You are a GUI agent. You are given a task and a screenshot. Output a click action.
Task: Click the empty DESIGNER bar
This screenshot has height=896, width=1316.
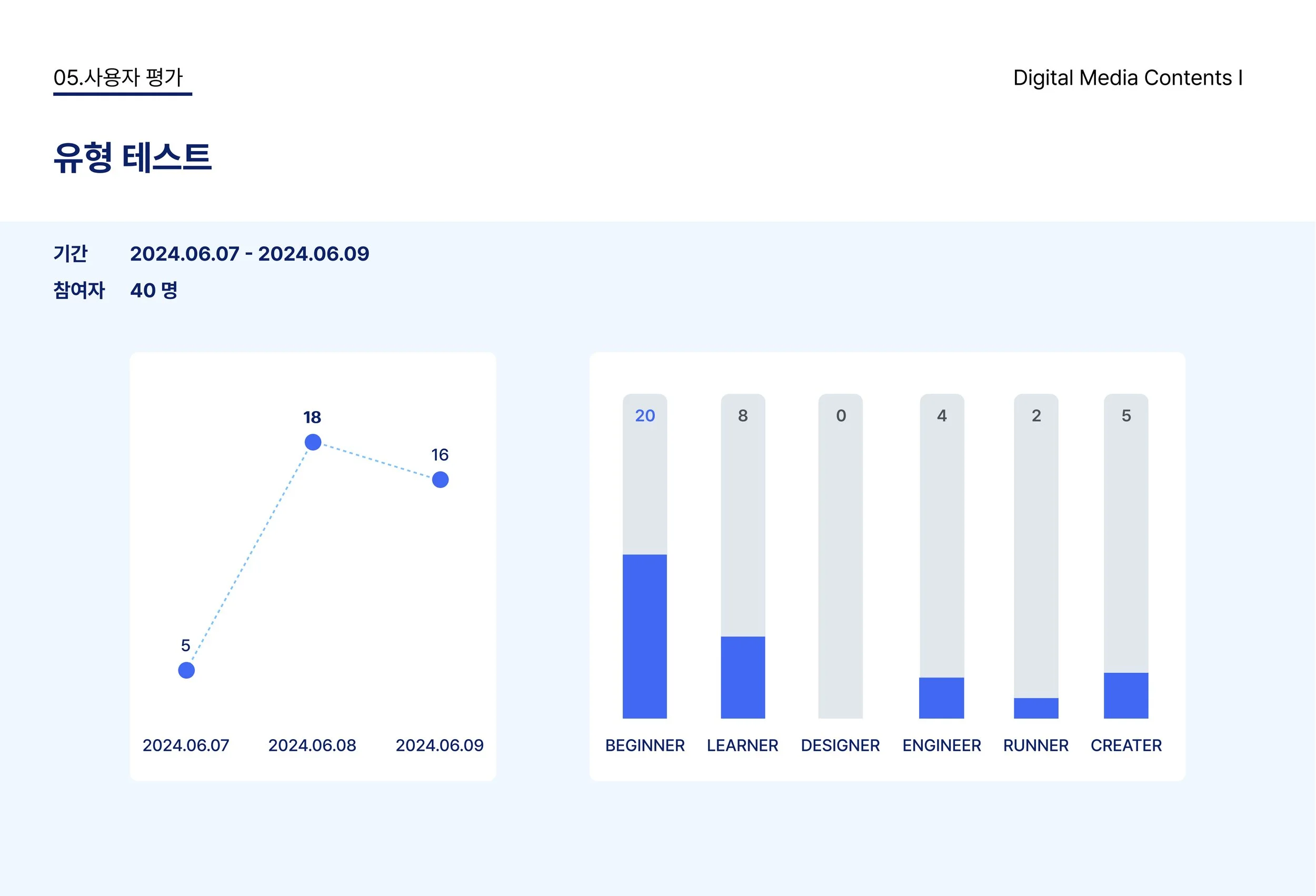841,556
